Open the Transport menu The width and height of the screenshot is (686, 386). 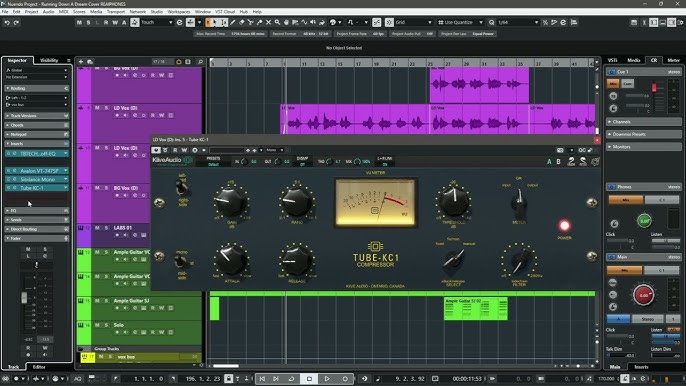coord(116,12)
